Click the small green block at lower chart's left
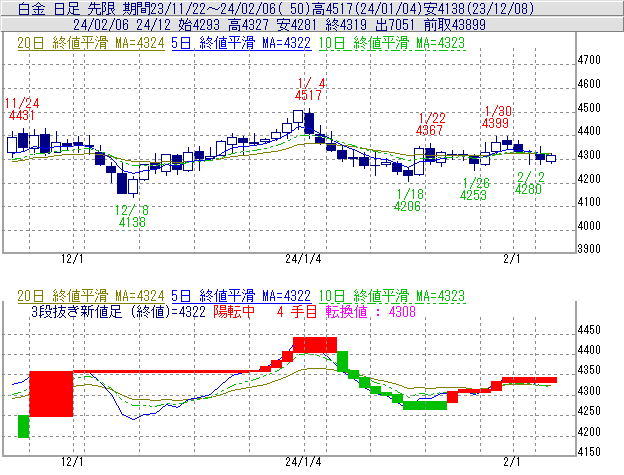624x475 pixels. point(24,426)
